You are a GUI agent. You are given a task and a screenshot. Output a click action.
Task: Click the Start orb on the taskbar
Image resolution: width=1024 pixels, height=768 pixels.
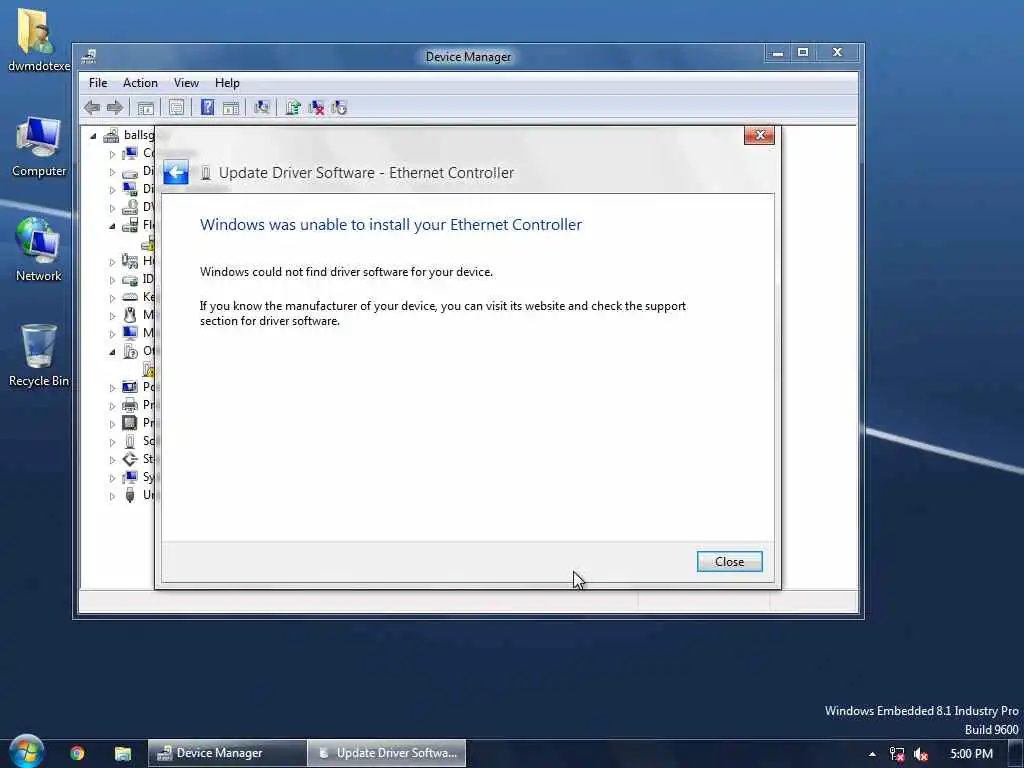(x=27, y=752)
